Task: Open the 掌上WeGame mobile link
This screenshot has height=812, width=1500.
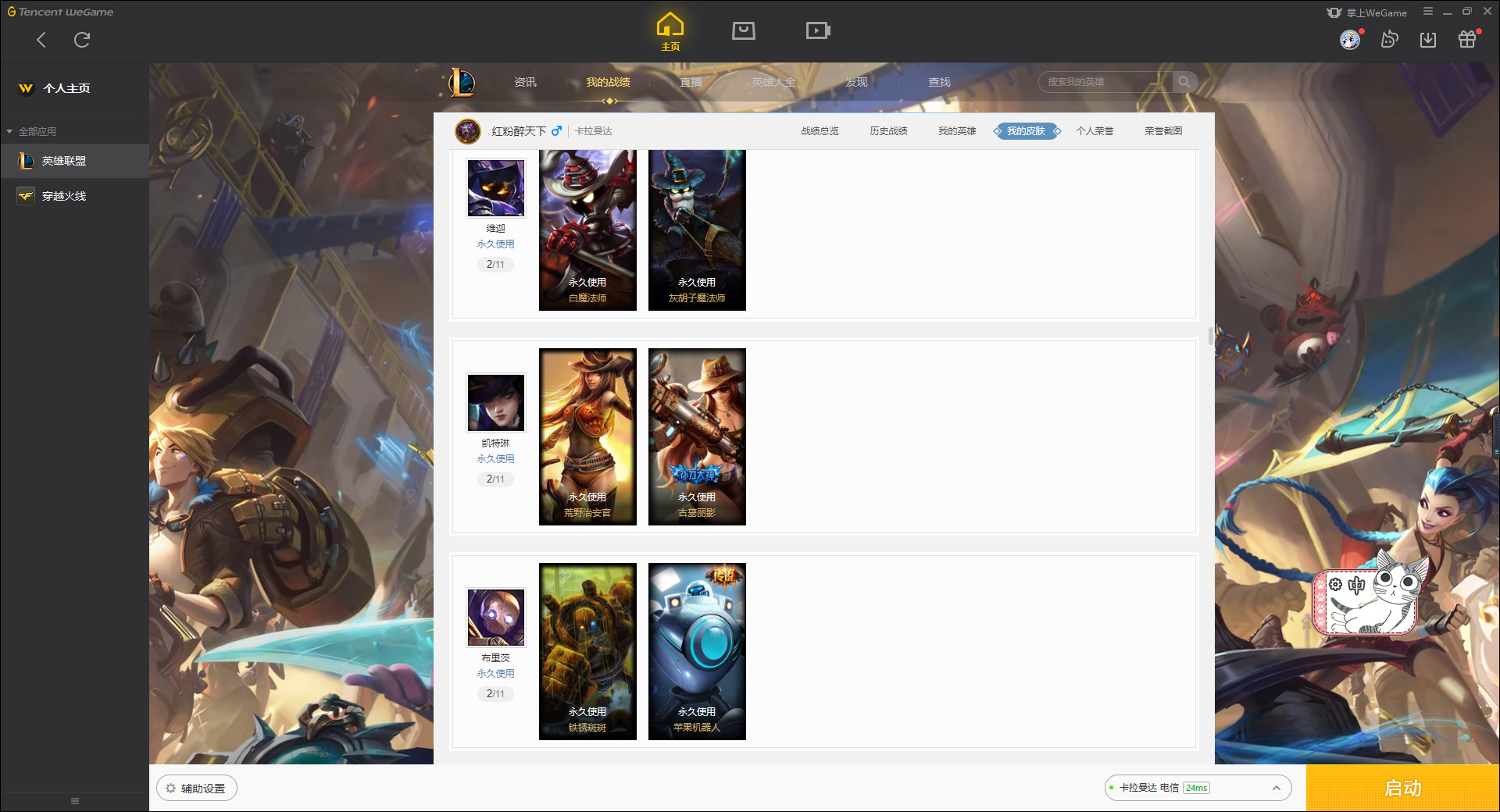Action: tap(1367, 12)
